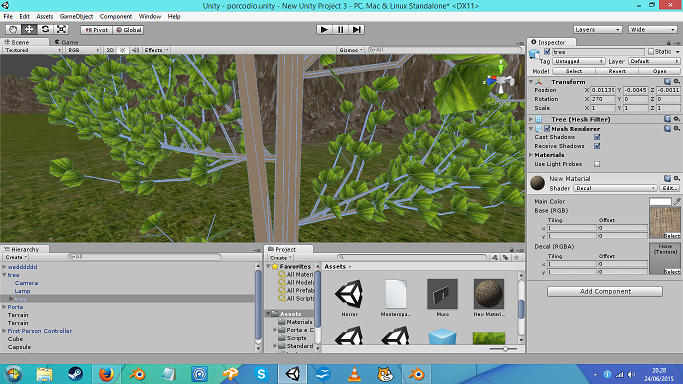Select the Decal (RGBA) texture slot
The image size is (683, 384).
665,259
